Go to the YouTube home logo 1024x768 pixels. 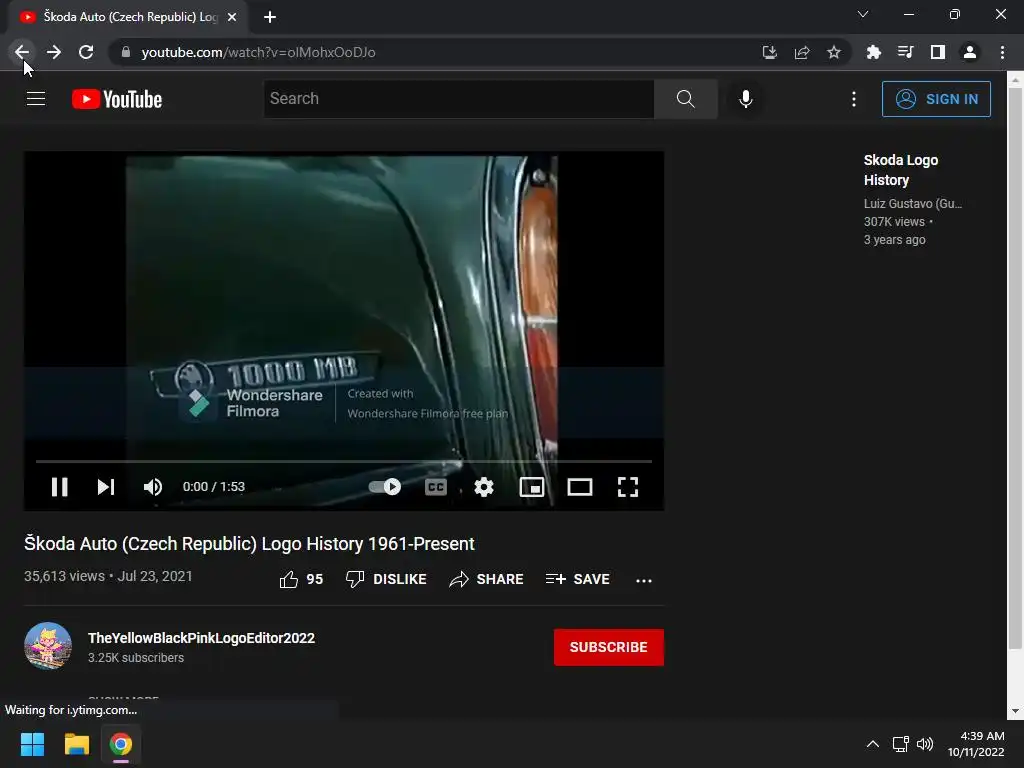pos(117,99)
